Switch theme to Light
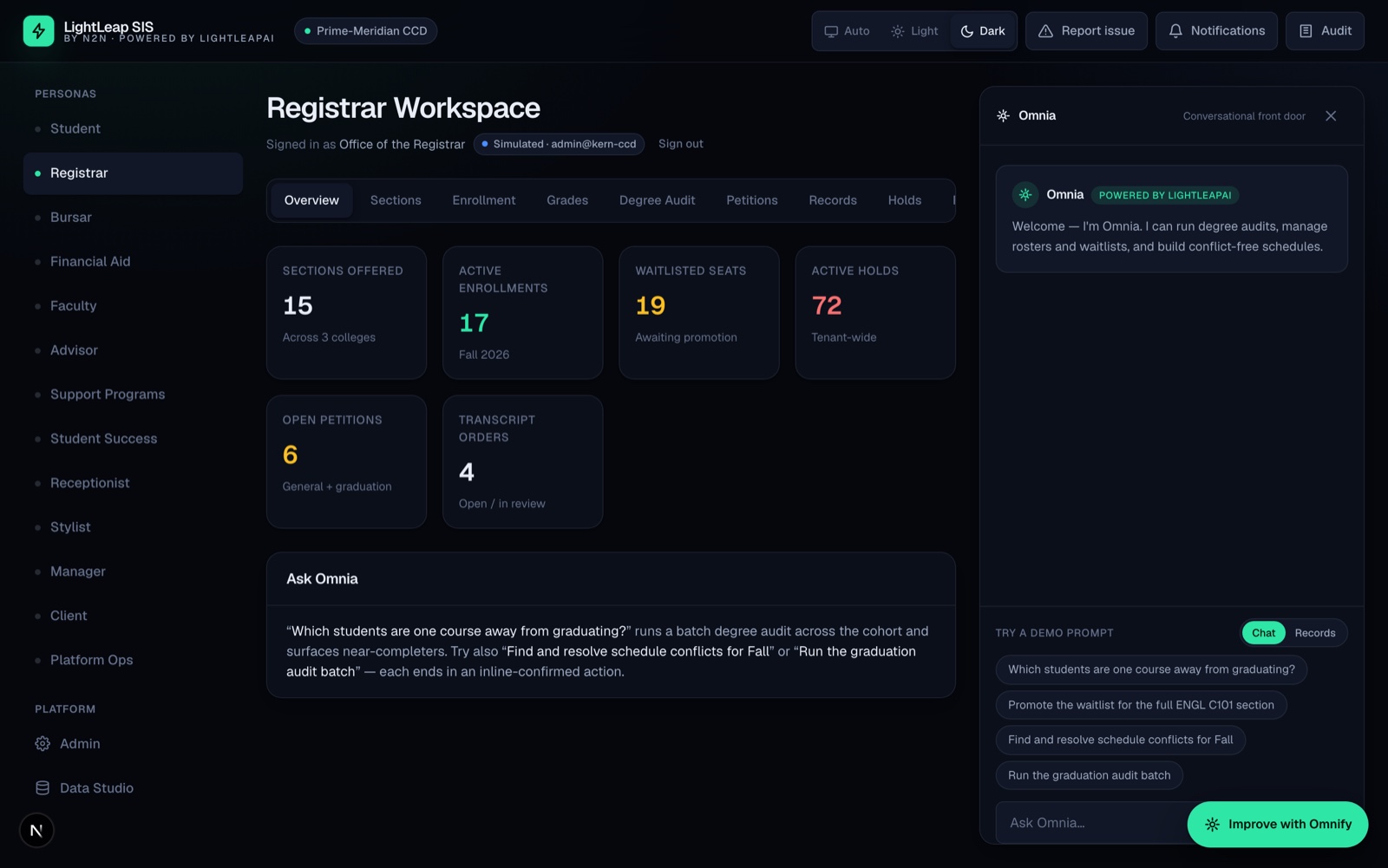This screenshot has height=868, width=1388. coord(914,31)
